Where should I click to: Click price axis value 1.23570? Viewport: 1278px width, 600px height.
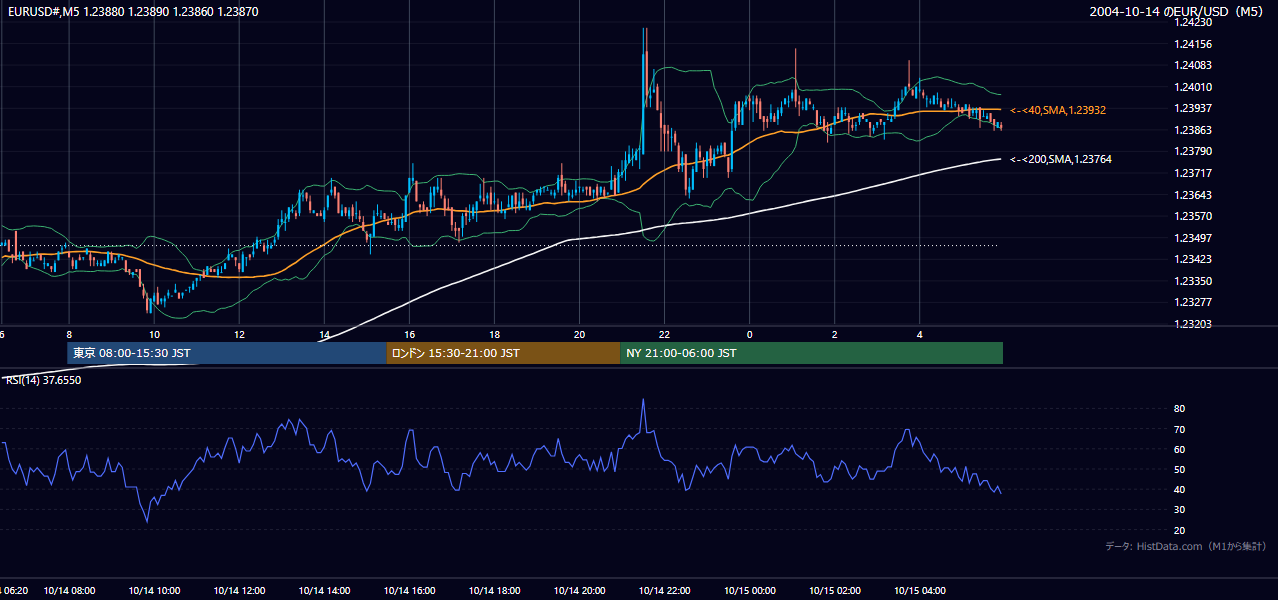pyautogui.click(x=1192, y=216)
